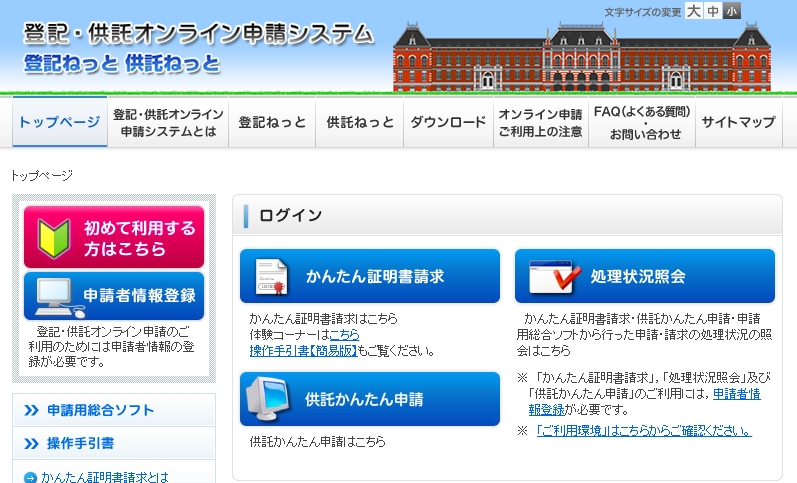
Task: Click the 処理状況照会 button
Action: 645,276
